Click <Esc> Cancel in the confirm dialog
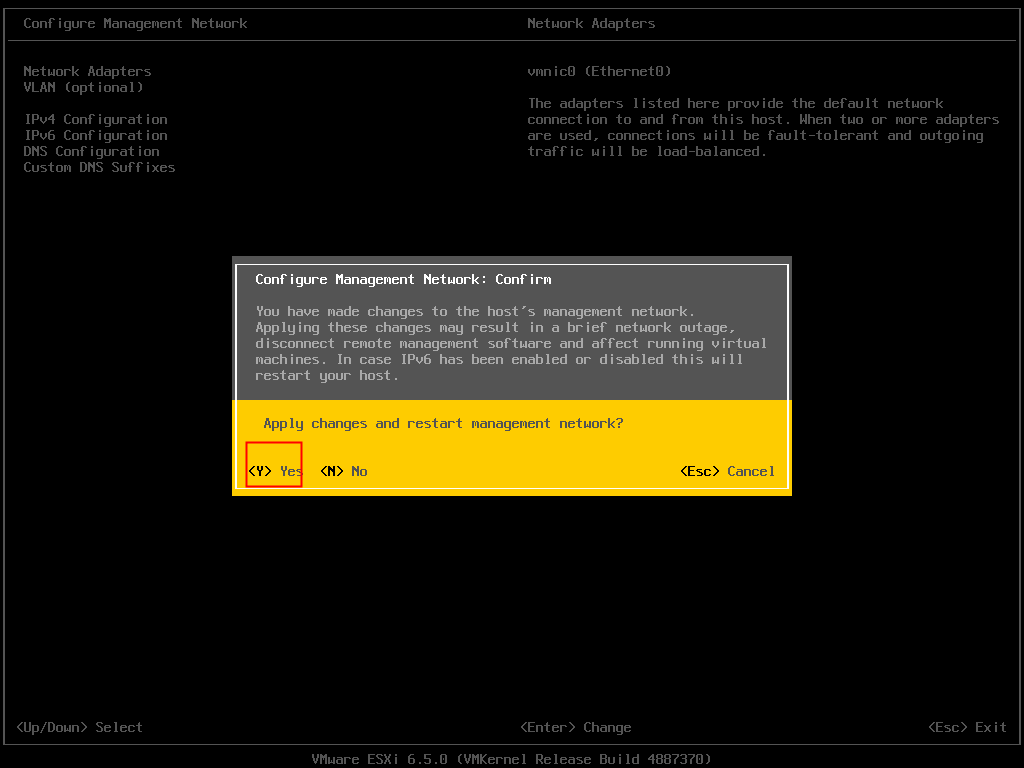Image resolution: width=1024 pixels, height=768 pixels. [x=726, y=471]
